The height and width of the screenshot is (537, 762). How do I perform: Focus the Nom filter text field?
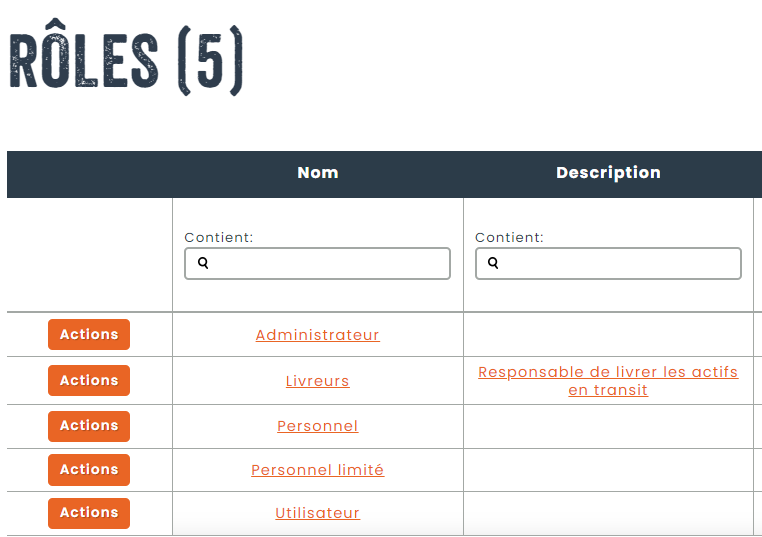(x=328, y=263)
